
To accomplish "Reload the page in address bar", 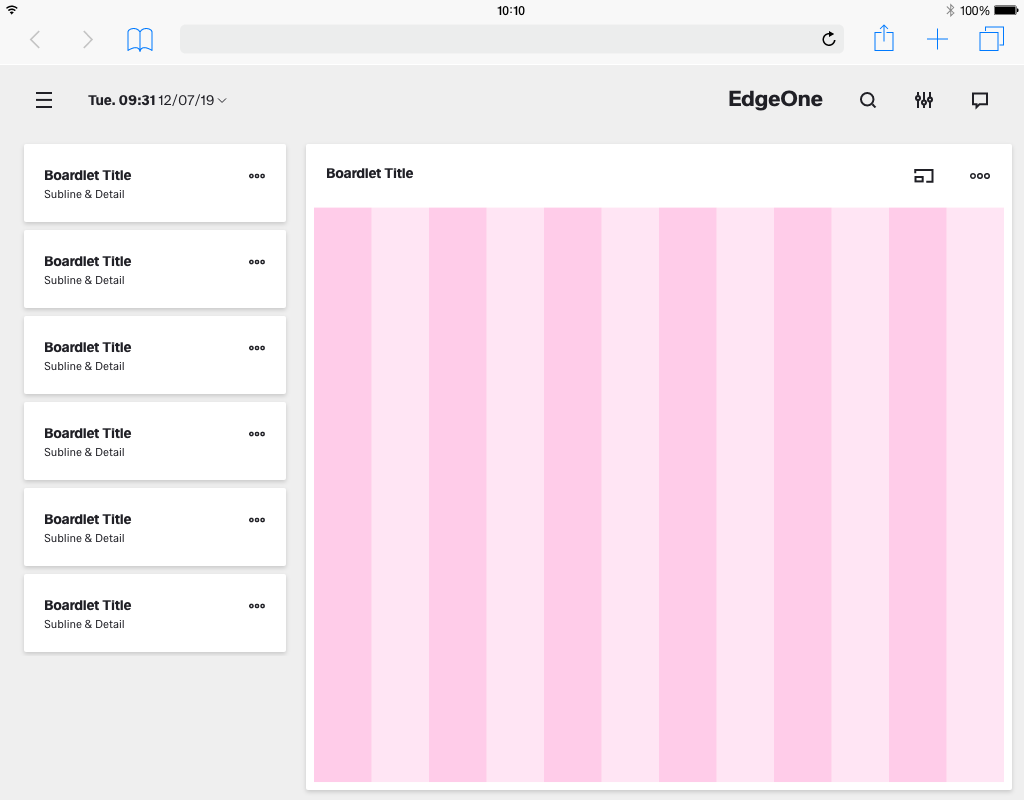I will click(x=828, y=40).
